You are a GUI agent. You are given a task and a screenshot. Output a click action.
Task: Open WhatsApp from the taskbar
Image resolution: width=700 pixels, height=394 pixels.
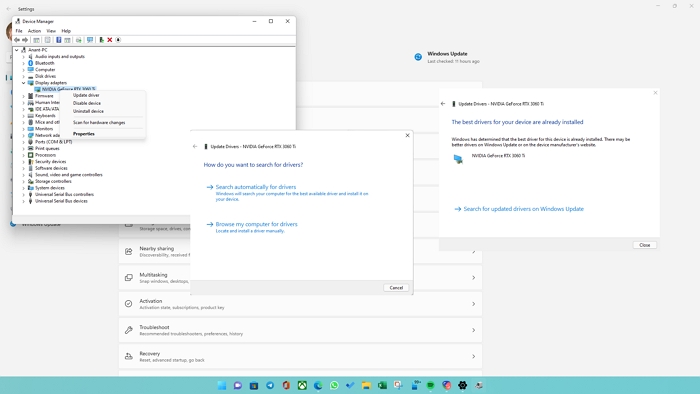coord(334,385)
